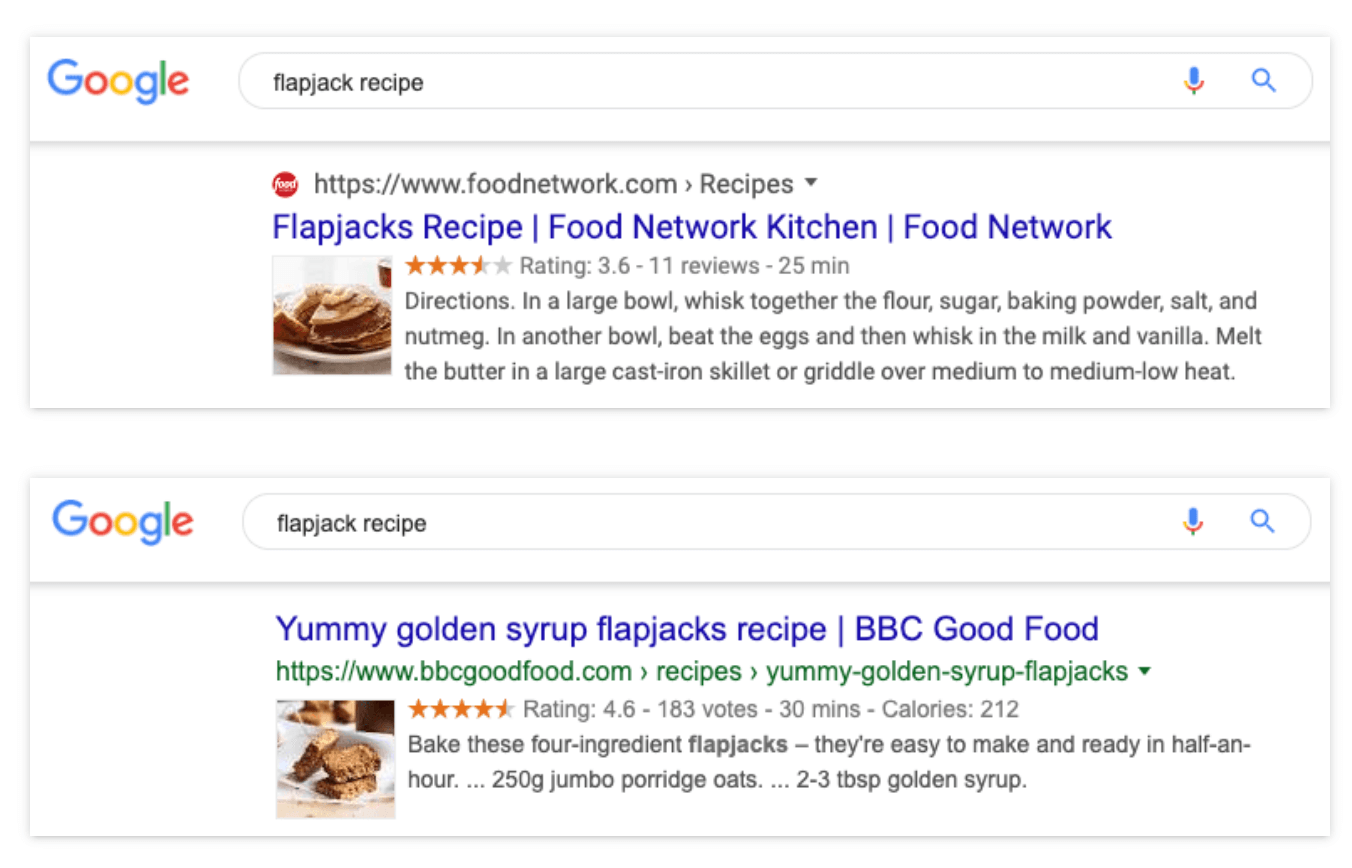Click the Google logo in the top search panel

point(118,81)
